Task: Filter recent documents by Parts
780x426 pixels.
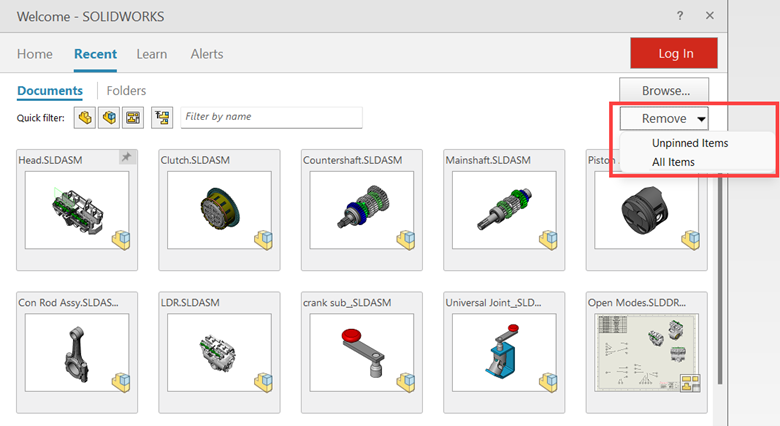Action: click(x=85, y=118)
